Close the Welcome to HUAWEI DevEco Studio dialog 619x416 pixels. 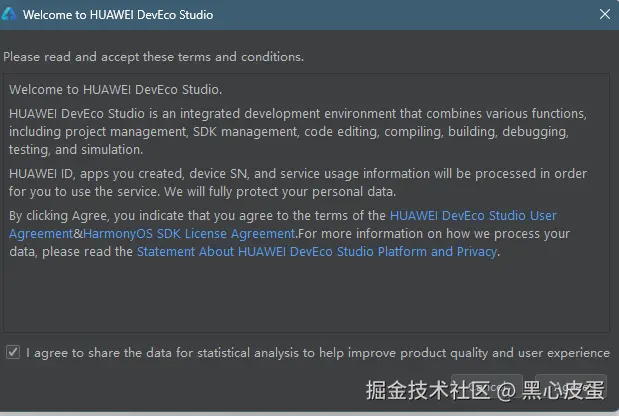click(x=604, y=15)
